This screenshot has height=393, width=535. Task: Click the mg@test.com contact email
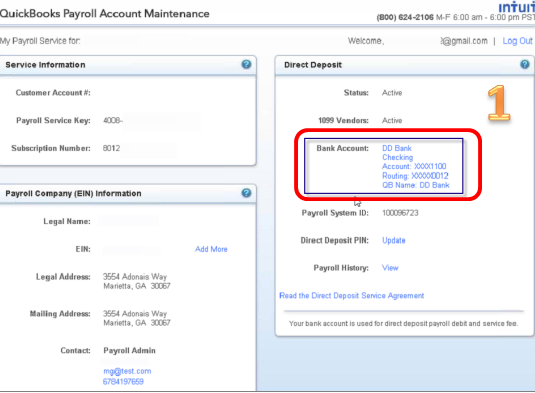pyautogui.click(x=127, y=371)
